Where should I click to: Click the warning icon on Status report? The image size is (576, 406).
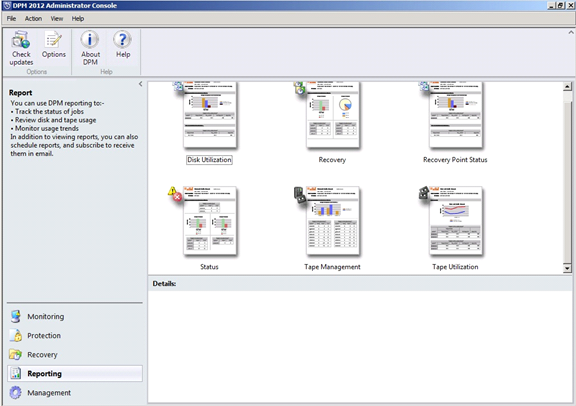[x=174, y=194]
